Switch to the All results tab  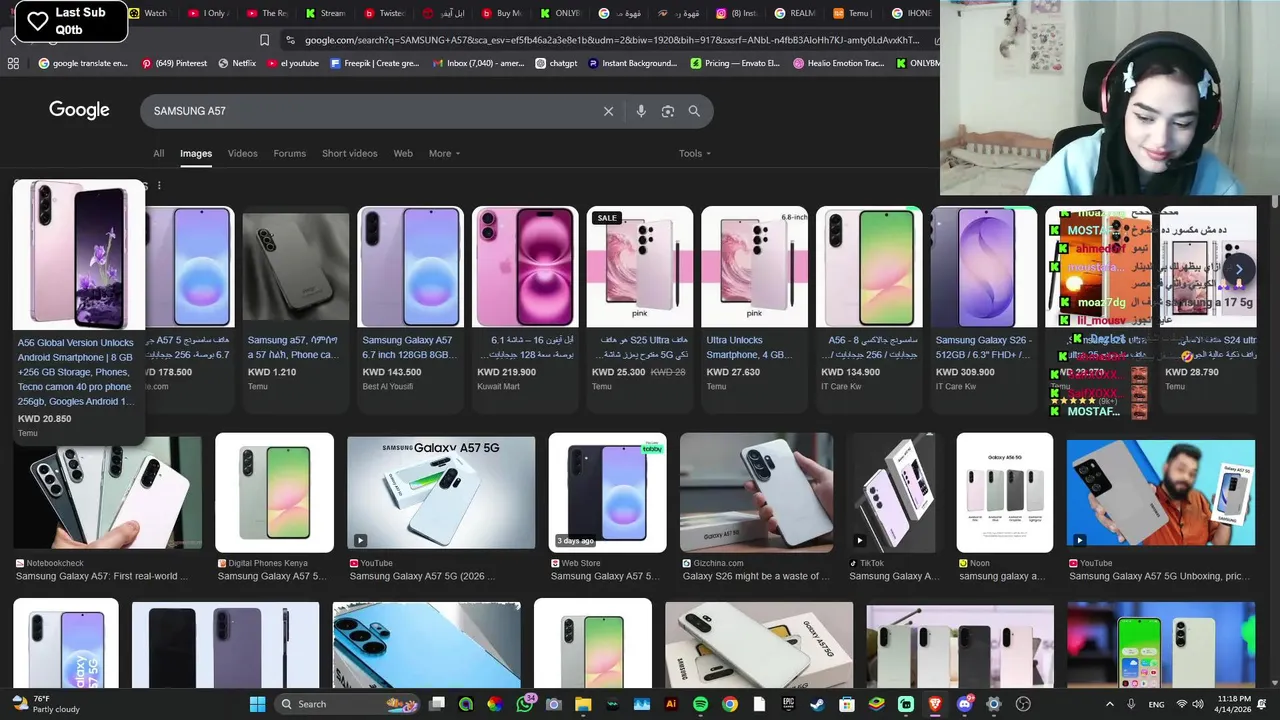tap(158, 153)
